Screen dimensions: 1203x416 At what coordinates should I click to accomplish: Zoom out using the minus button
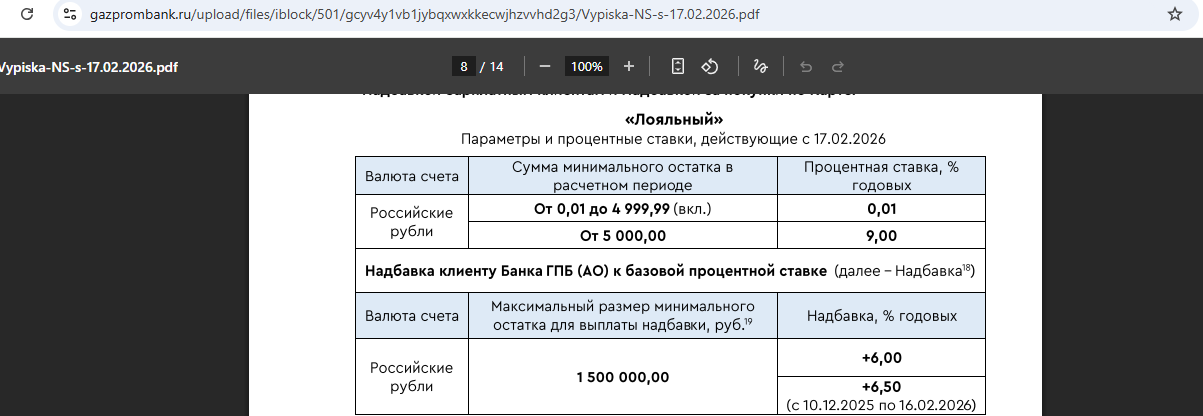point(545,67)
